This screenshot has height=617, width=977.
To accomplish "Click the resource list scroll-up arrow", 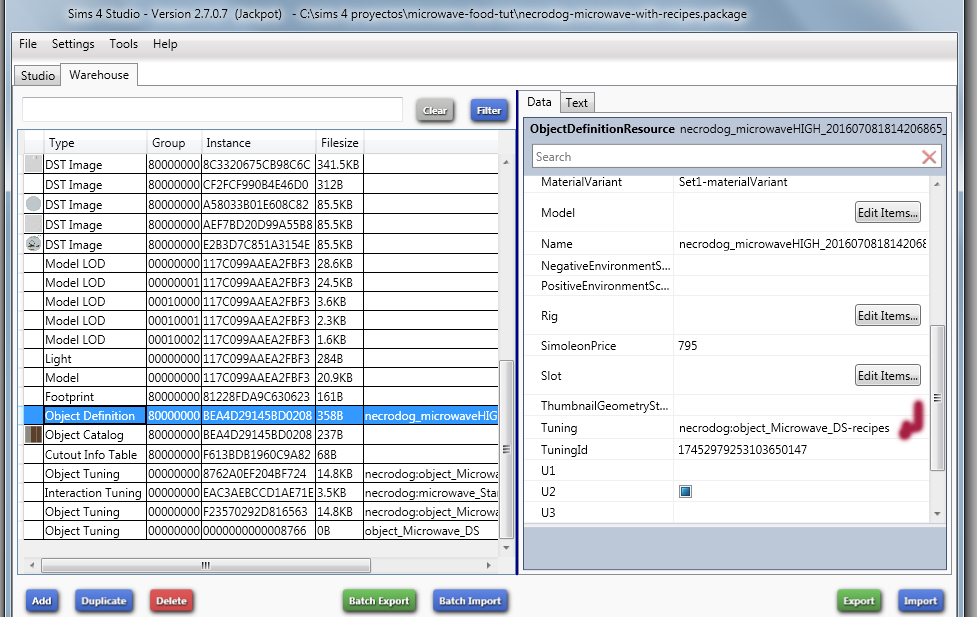I will [506, 162].
